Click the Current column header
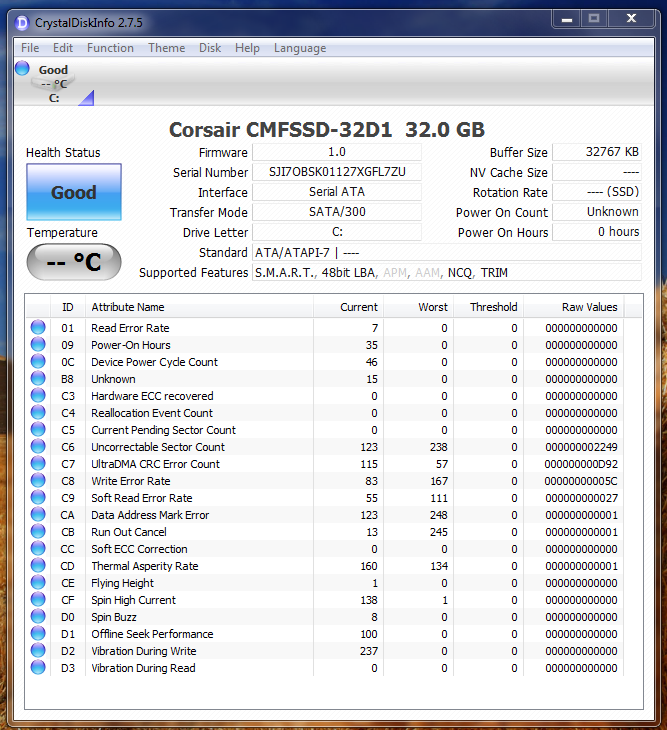 [x=349, y=307]
